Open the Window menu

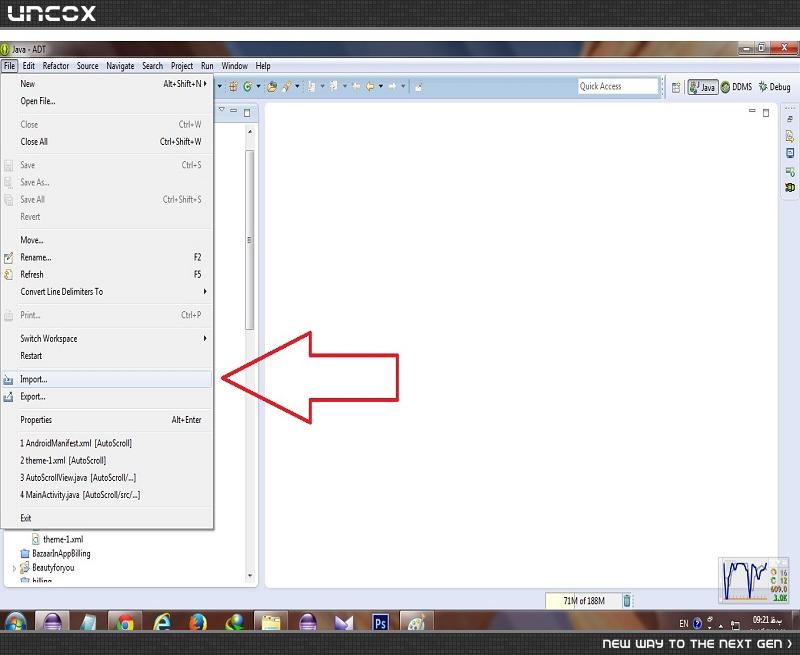[x=234, y=66]
